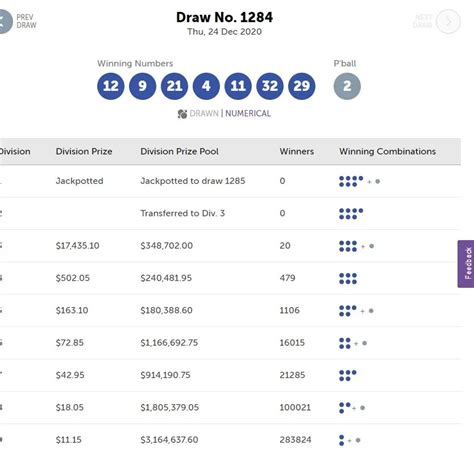Click the winners count 479
Viewport: 474px width, 449px height.
287,278
